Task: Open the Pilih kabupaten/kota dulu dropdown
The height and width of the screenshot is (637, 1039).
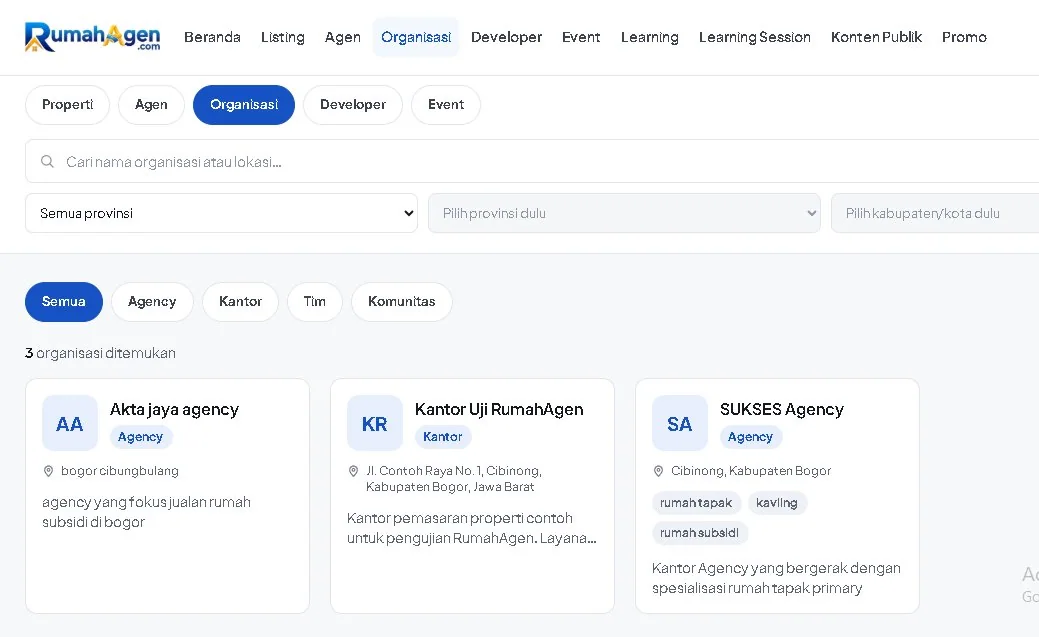Action: point(935,213)
